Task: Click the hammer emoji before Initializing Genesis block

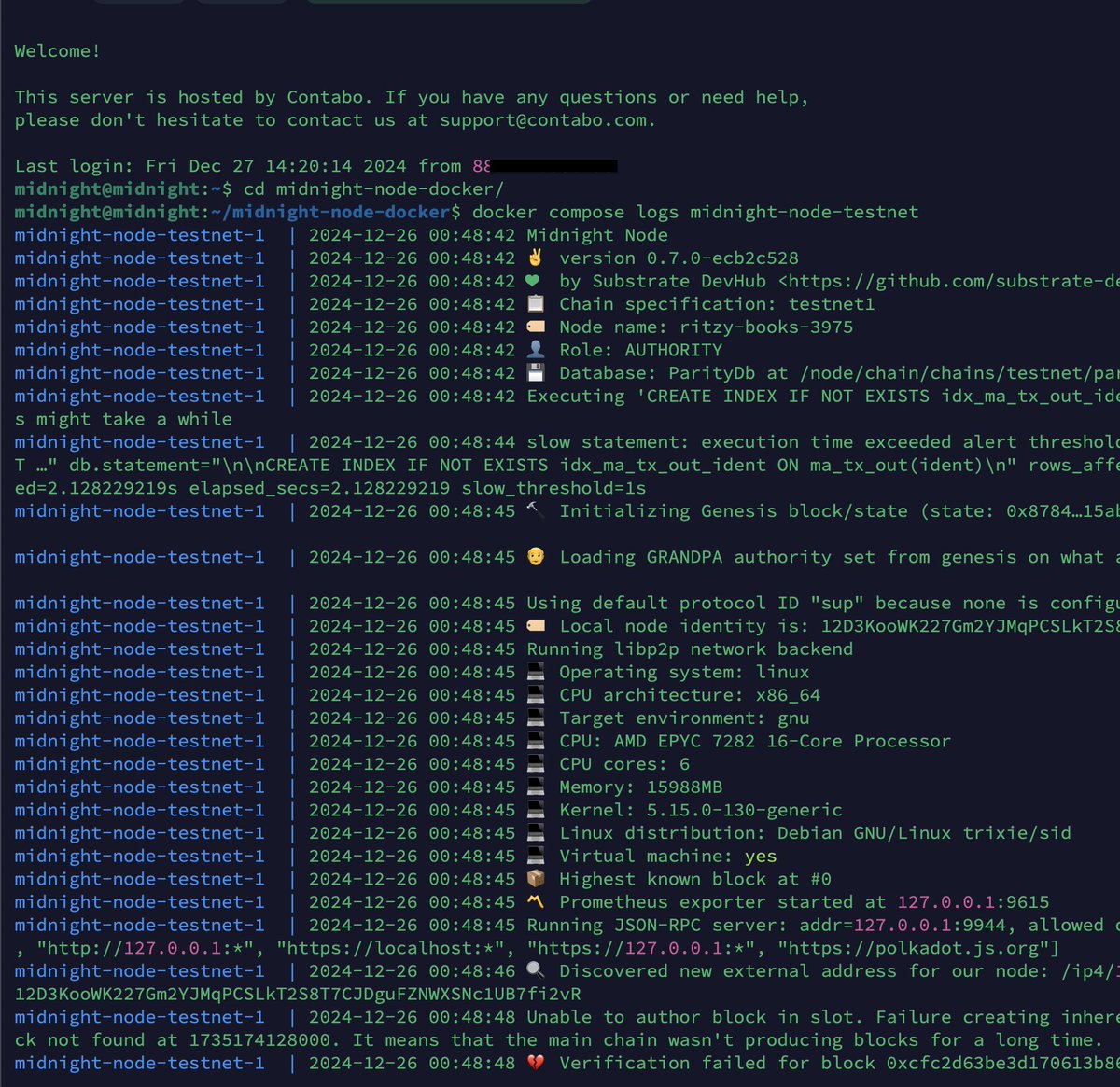Action: pyautogui.click(x=535, y=511)
